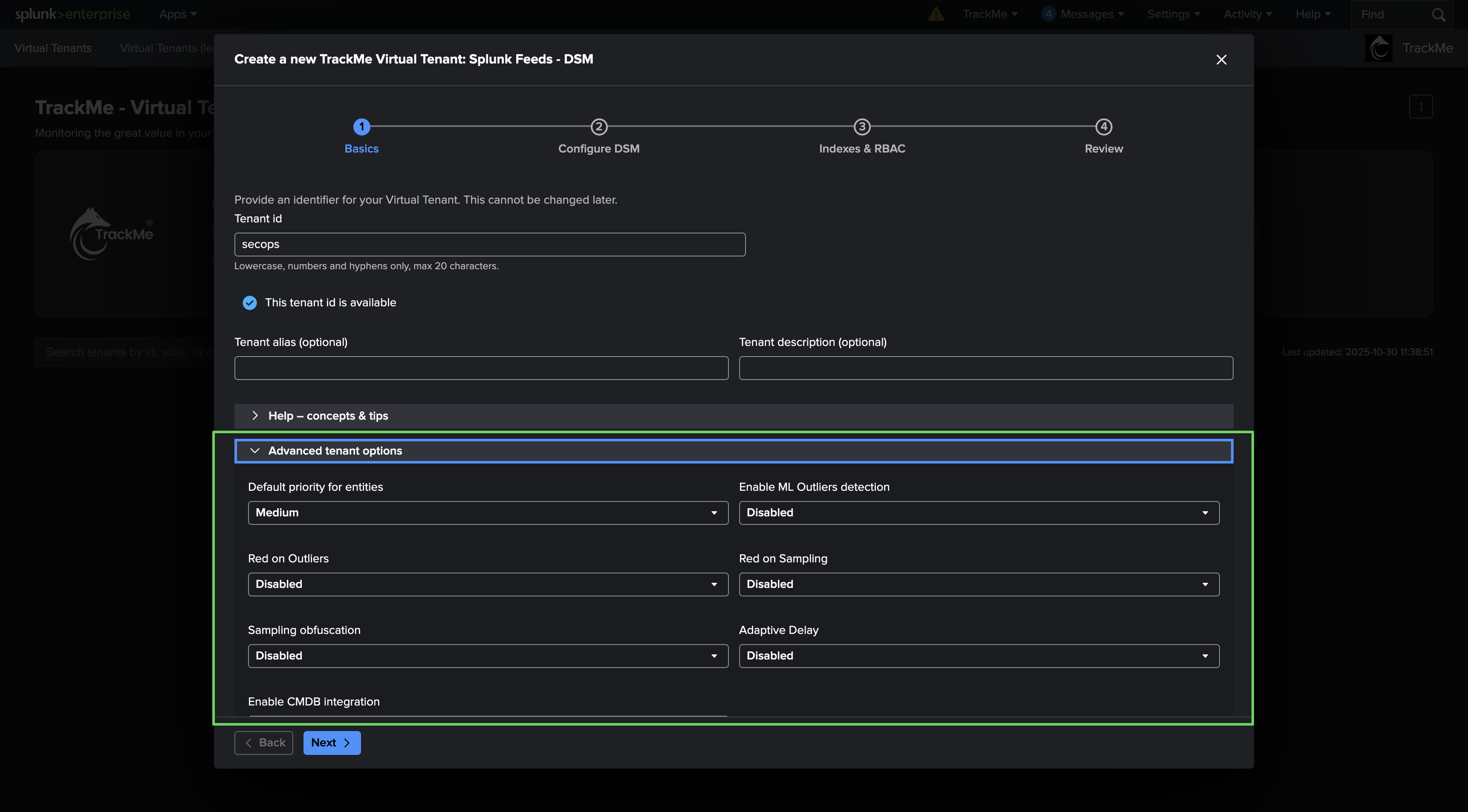
Task: Open Default priority for entities dropdown
Action: (488, 513)
